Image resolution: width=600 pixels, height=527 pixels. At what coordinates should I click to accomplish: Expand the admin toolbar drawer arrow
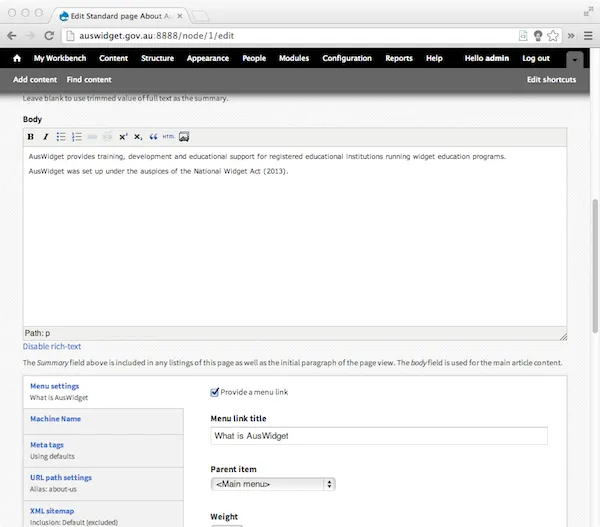[573, 59]
